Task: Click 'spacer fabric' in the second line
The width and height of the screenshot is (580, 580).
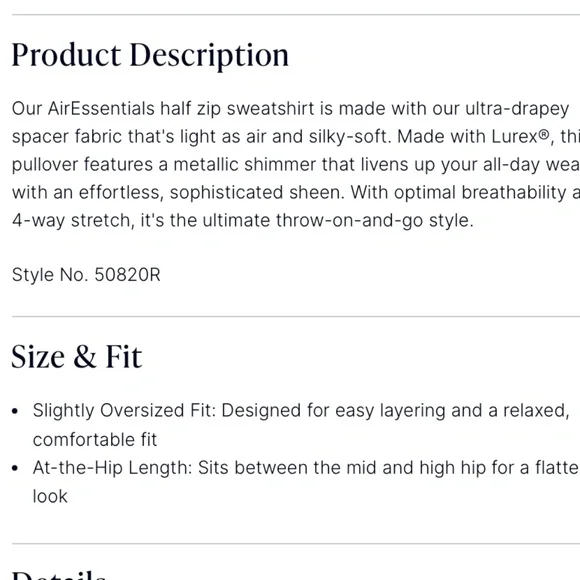Action: [x=67, y=137]
